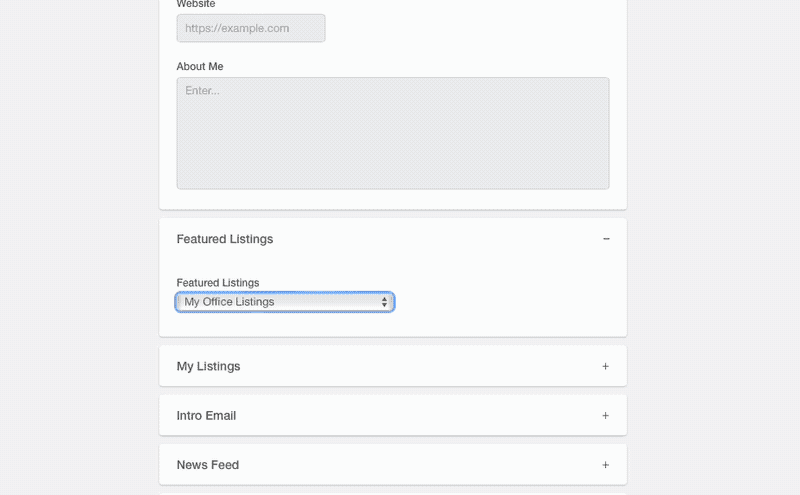Expand the News Feed section title

[x=207, y=465]
